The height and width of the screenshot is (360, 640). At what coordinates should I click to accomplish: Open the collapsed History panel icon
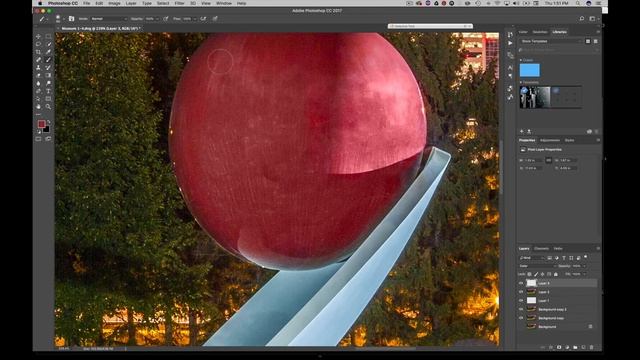coord(510,35)
